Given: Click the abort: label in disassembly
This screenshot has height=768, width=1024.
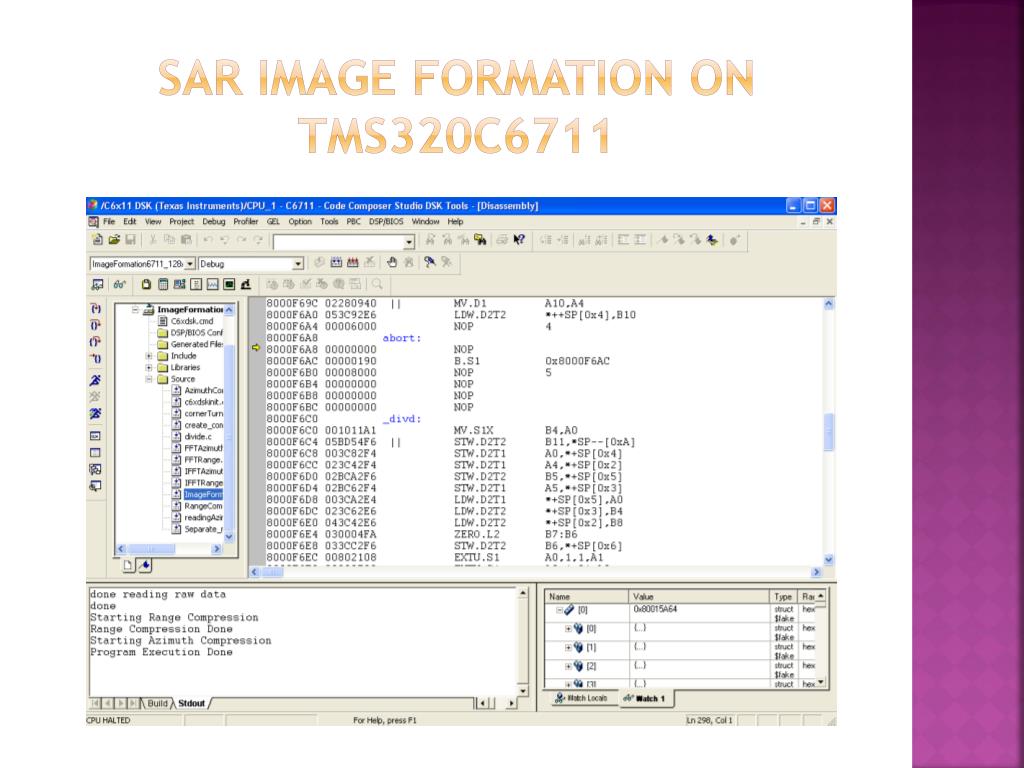Looking at the screenshot, I should [x=402, y=338].
